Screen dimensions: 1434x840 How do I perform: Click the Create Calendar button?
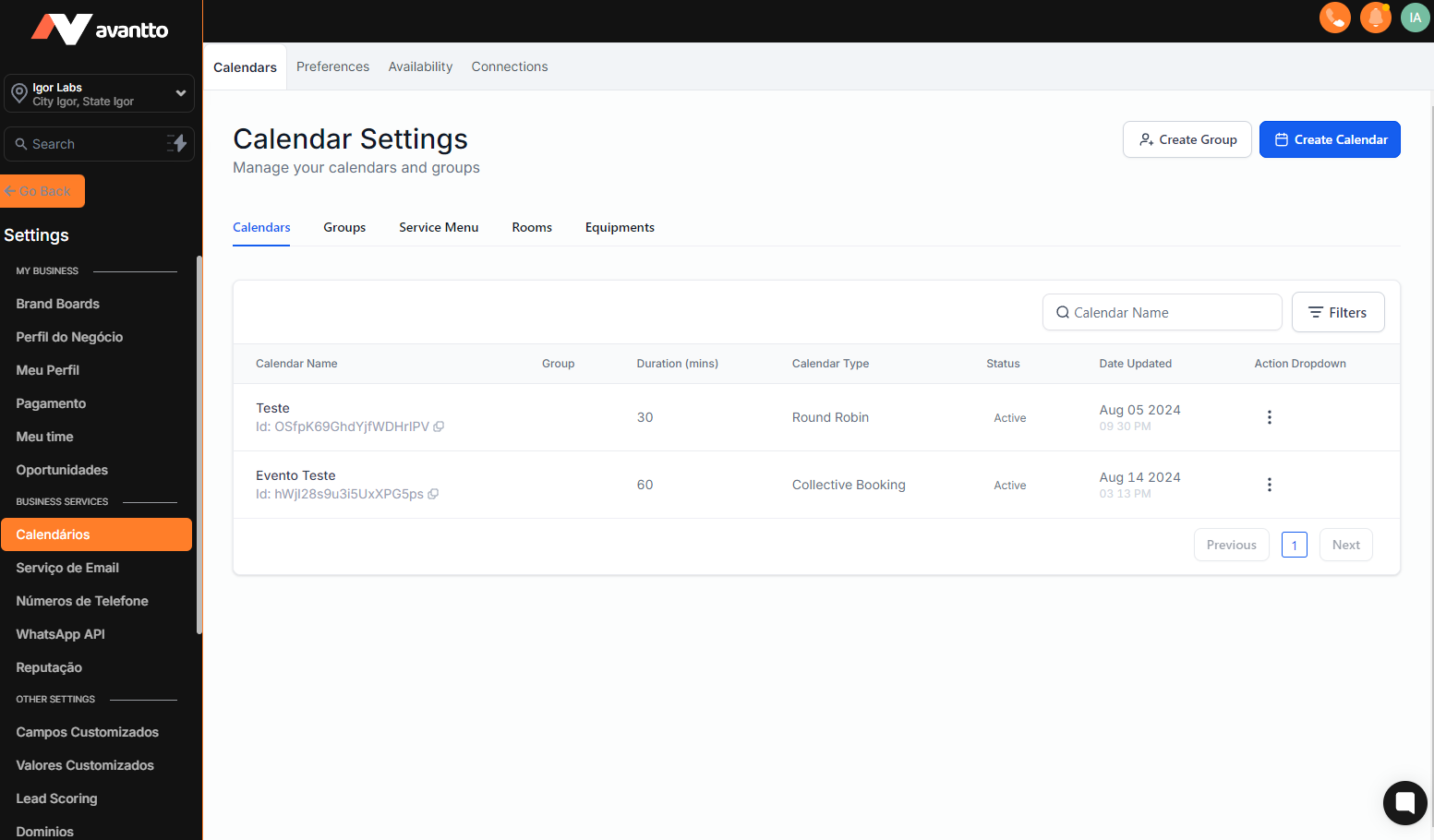tap(1330, 139)
